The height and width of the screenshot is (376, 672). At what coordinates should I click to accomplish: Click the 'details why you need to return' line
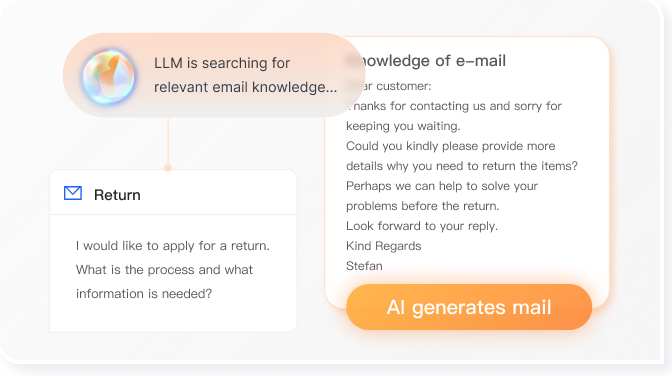click(462, 166)
